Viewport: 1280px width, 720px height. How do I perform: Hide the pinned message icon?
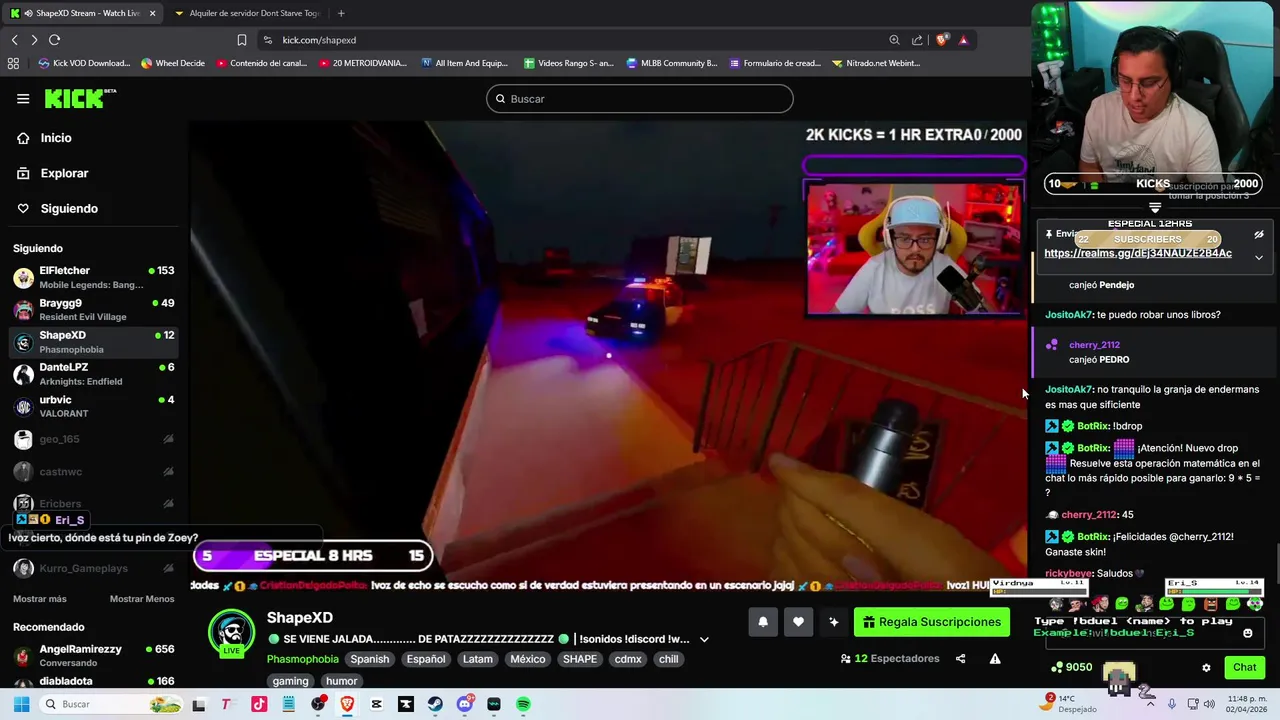1259,234
